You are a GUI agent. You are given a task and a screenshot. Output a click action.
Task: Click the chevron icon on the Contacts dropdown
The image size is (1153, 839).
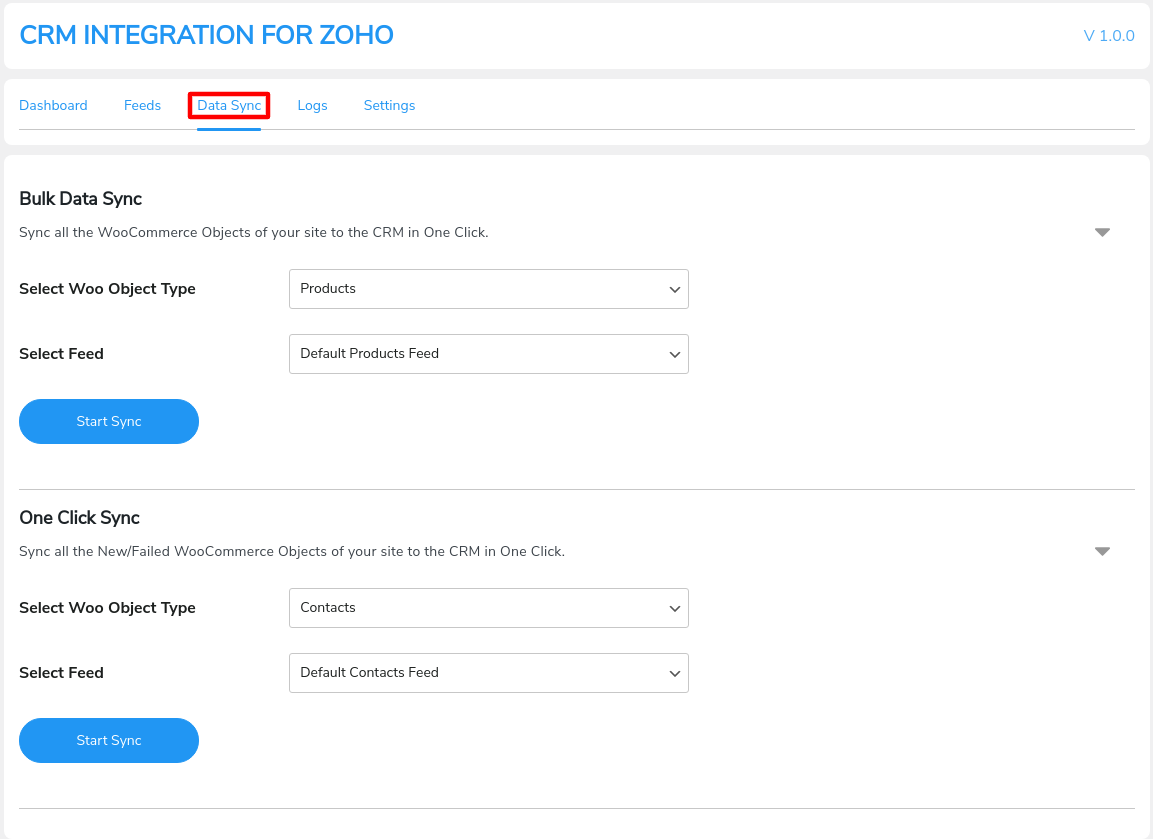point(674,607)
